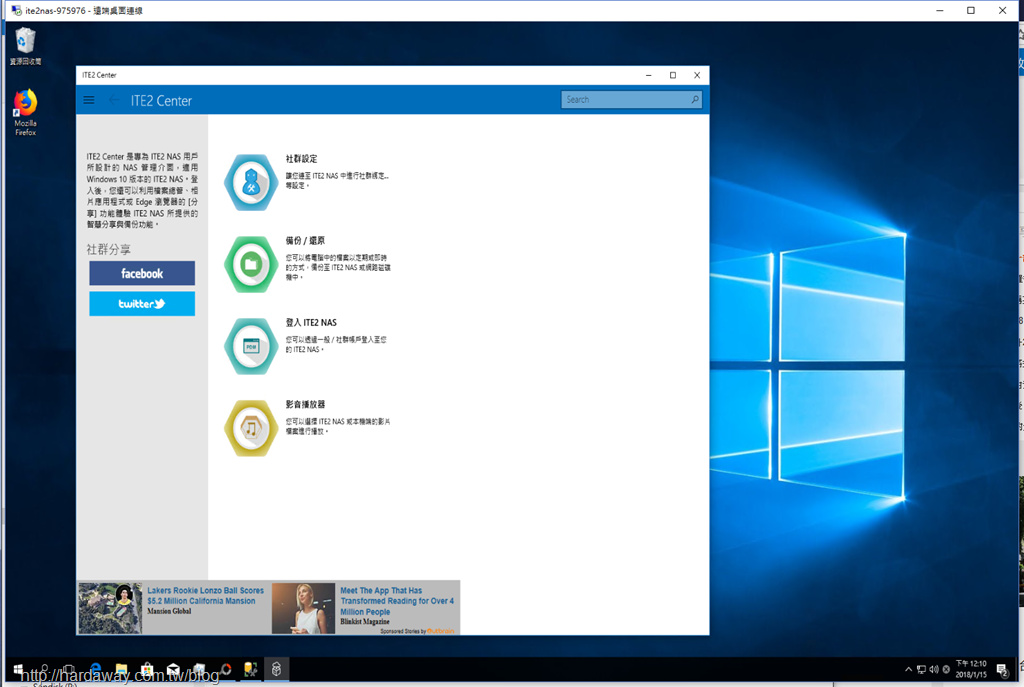The width and height of the screenshot is (1024, 687).
Task: Open the volume control tray icon
Action: (x=934, y=669)
